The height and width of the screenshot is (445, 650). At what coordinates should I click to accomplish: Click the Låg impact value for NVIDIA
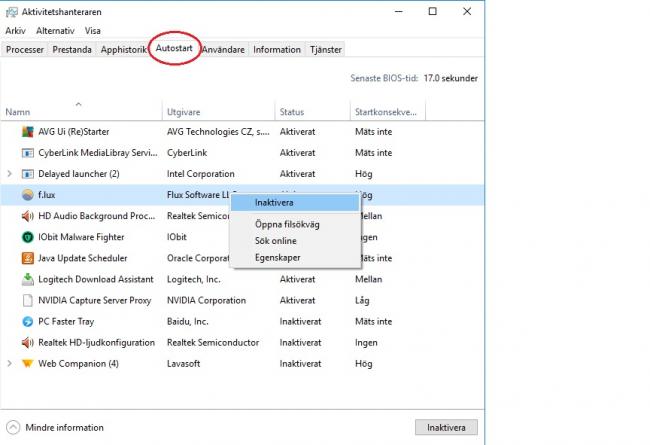(x=362, y=300)
